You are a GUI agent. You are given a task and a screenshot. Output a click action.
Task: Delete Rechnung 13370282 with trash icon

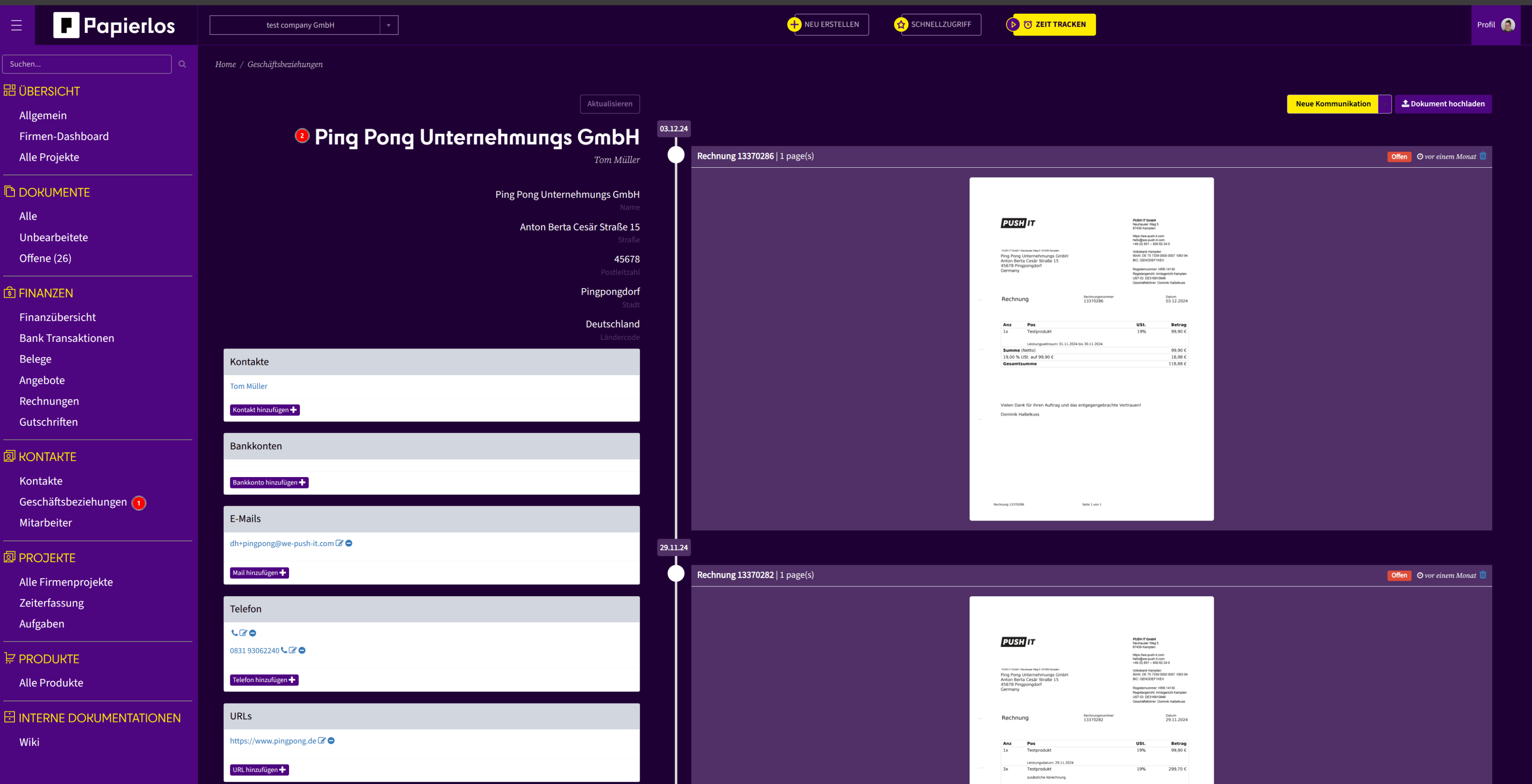point(1483,575)
